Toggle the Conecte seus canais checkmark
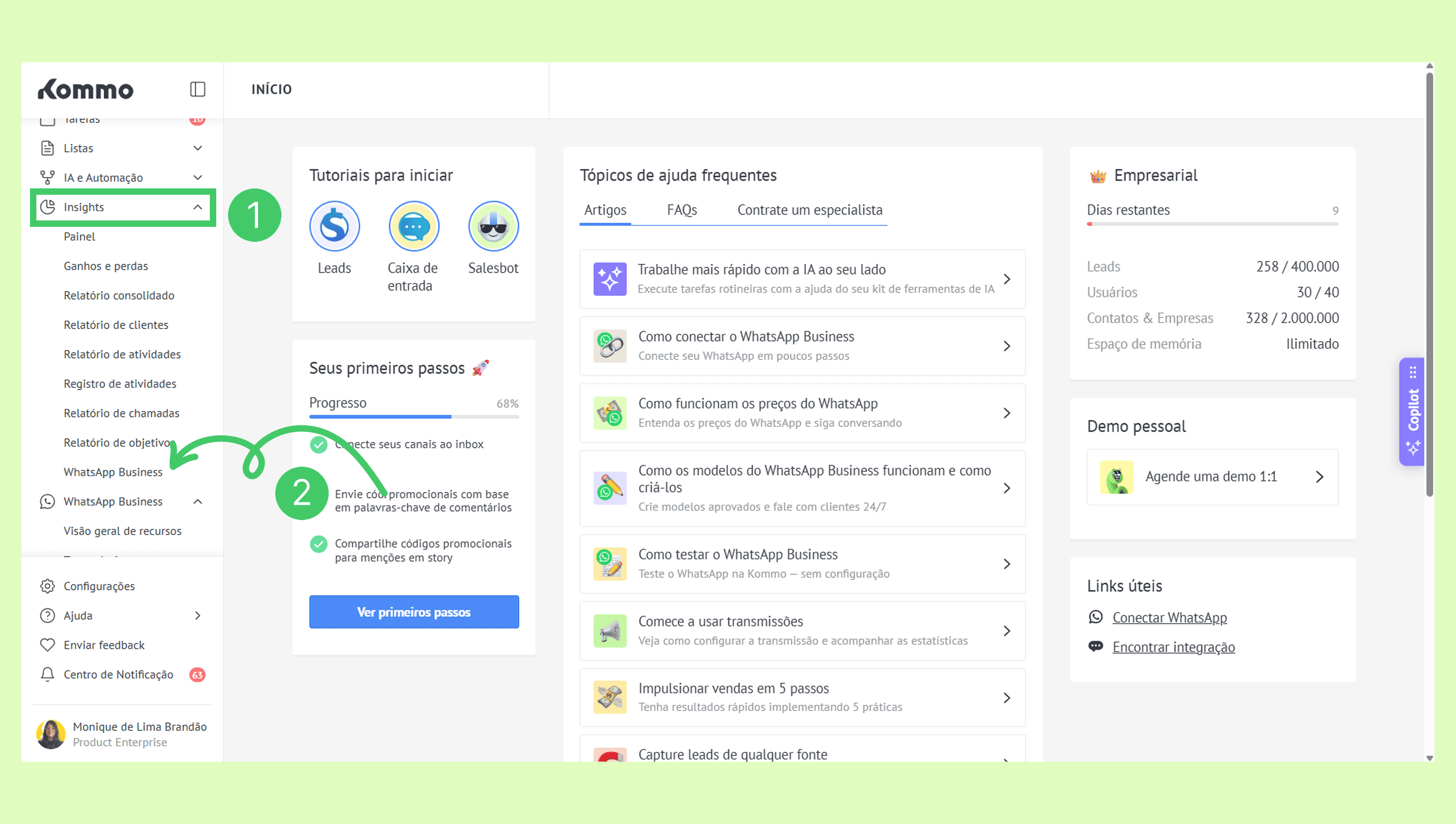Screen dimensions: 1456x824 pos(318,445)
